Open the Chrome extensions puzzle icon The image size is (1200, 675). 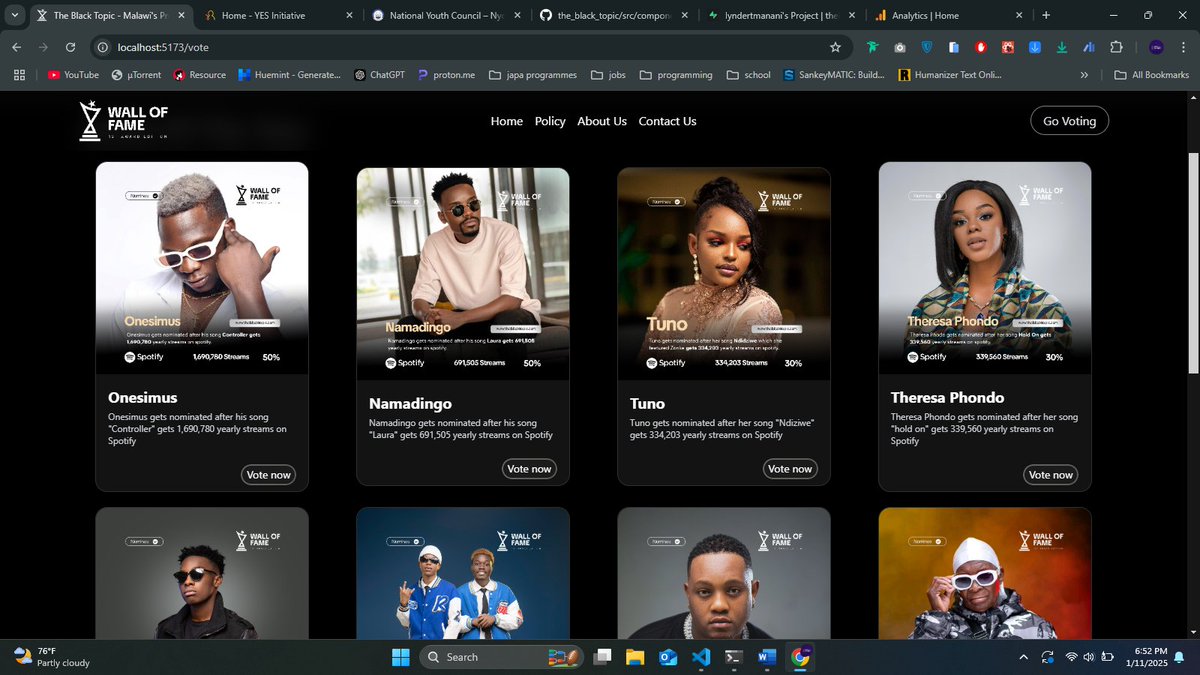[x=1116, y=47]
